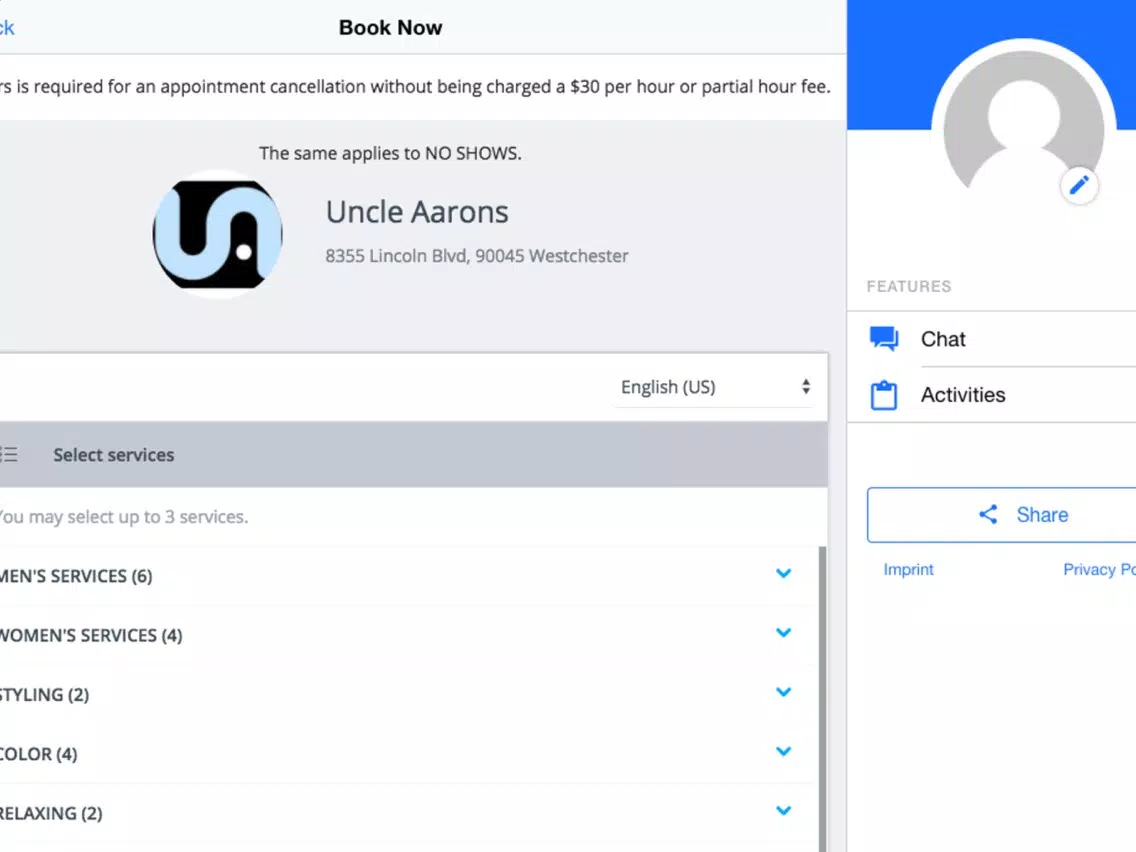1136x852 pixels.
Task: Open the Privacy Policy link
Action: tap(1099, 569)
